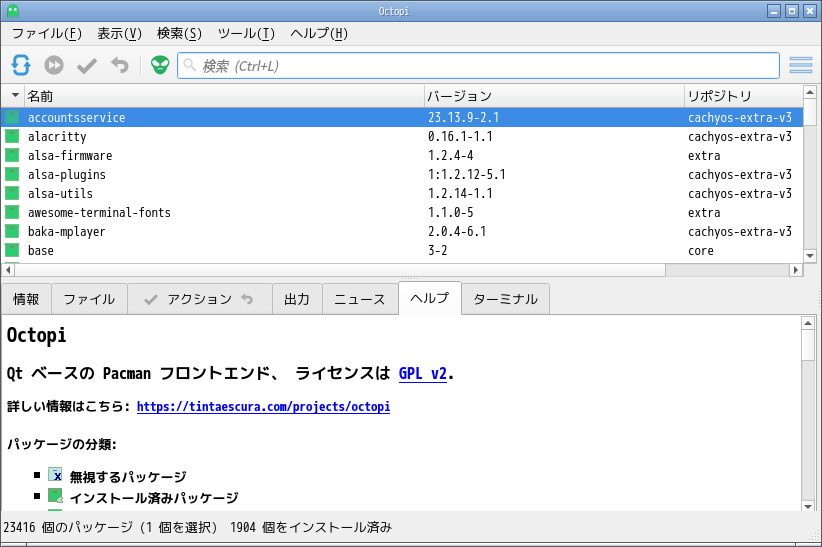Click installed status icon for alsa-utils
The image size is (822, 547).
click(12, 193)
